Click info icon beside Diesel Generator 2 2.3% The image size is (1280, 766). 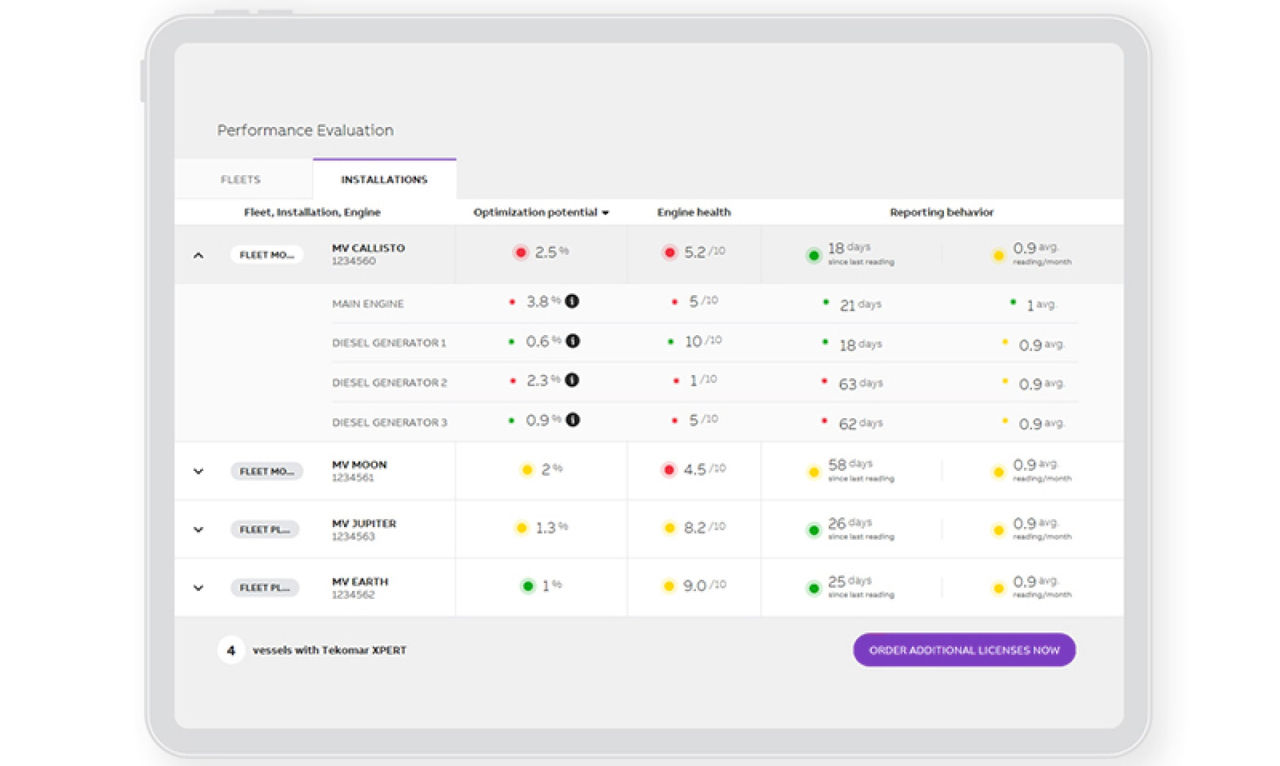572,381
